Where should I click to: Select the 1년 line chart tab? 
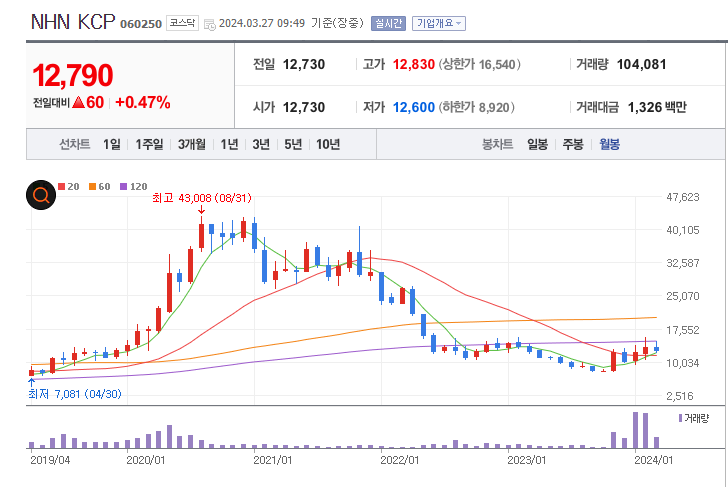(x=229, y=144)
